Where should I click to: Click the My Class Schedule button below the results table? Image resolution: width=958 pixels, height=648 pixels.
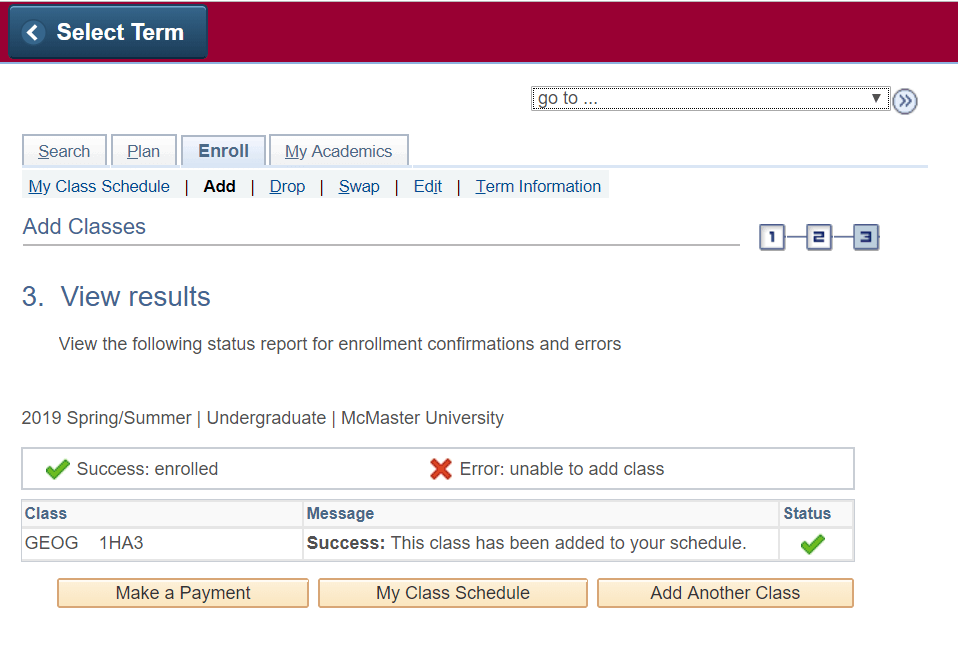coord(452,593)
